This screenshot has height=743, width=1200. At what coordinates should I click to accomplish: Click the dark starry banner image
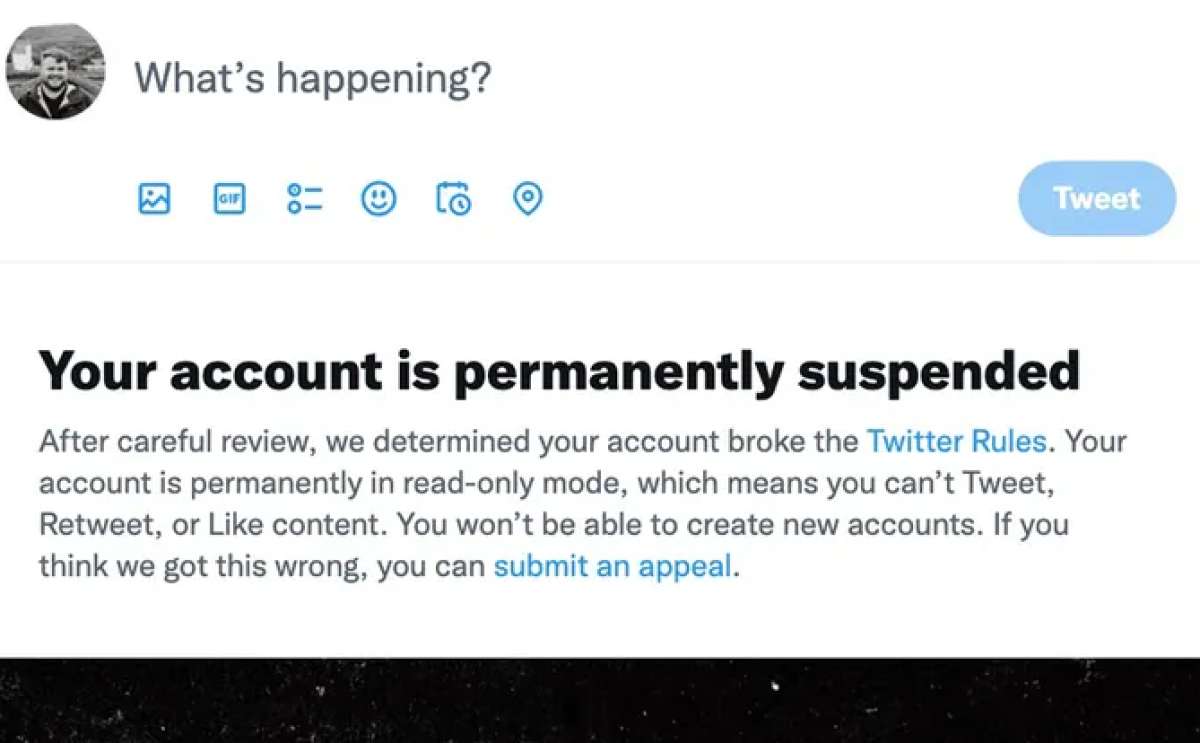coord(600,700)
